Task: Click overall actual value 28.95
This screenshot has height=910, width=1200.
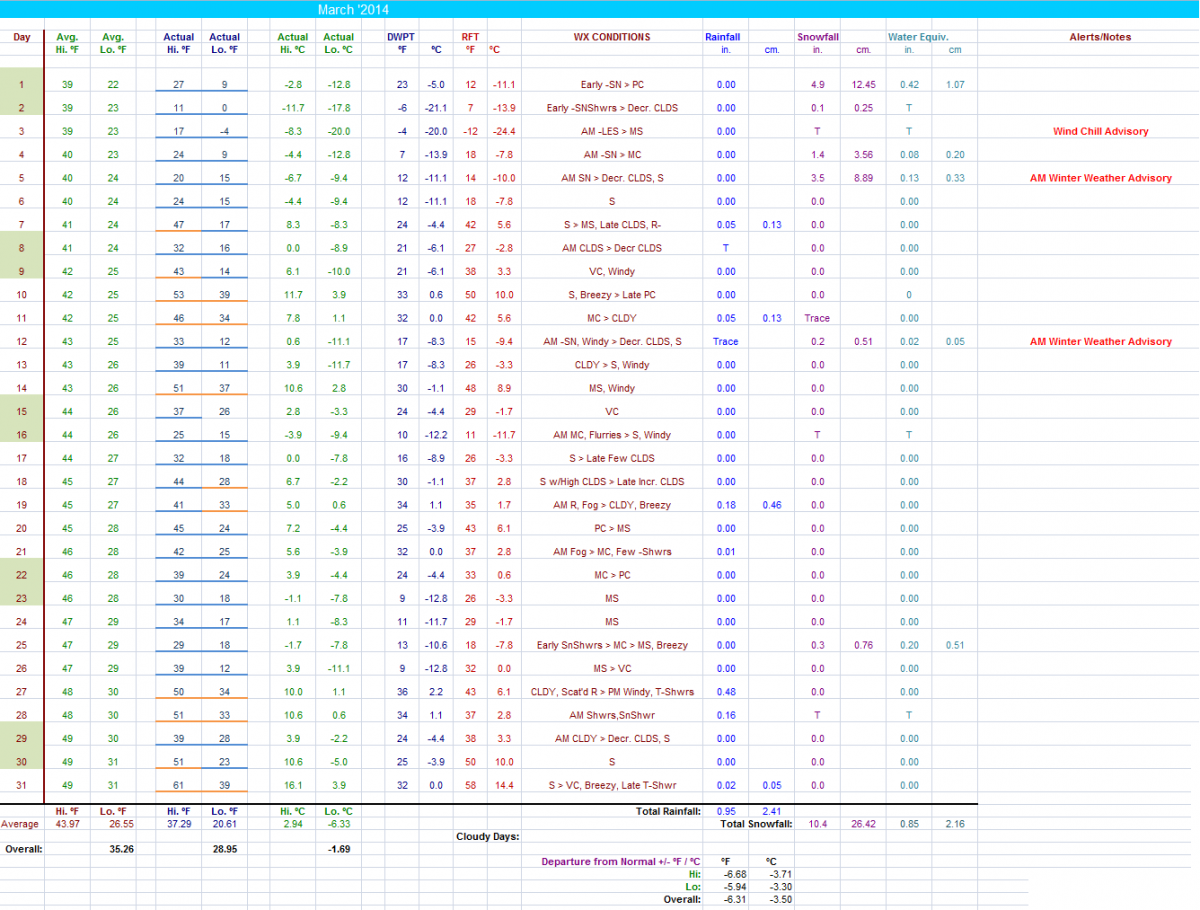Action: pyautogui.click(x=225, y=847)
